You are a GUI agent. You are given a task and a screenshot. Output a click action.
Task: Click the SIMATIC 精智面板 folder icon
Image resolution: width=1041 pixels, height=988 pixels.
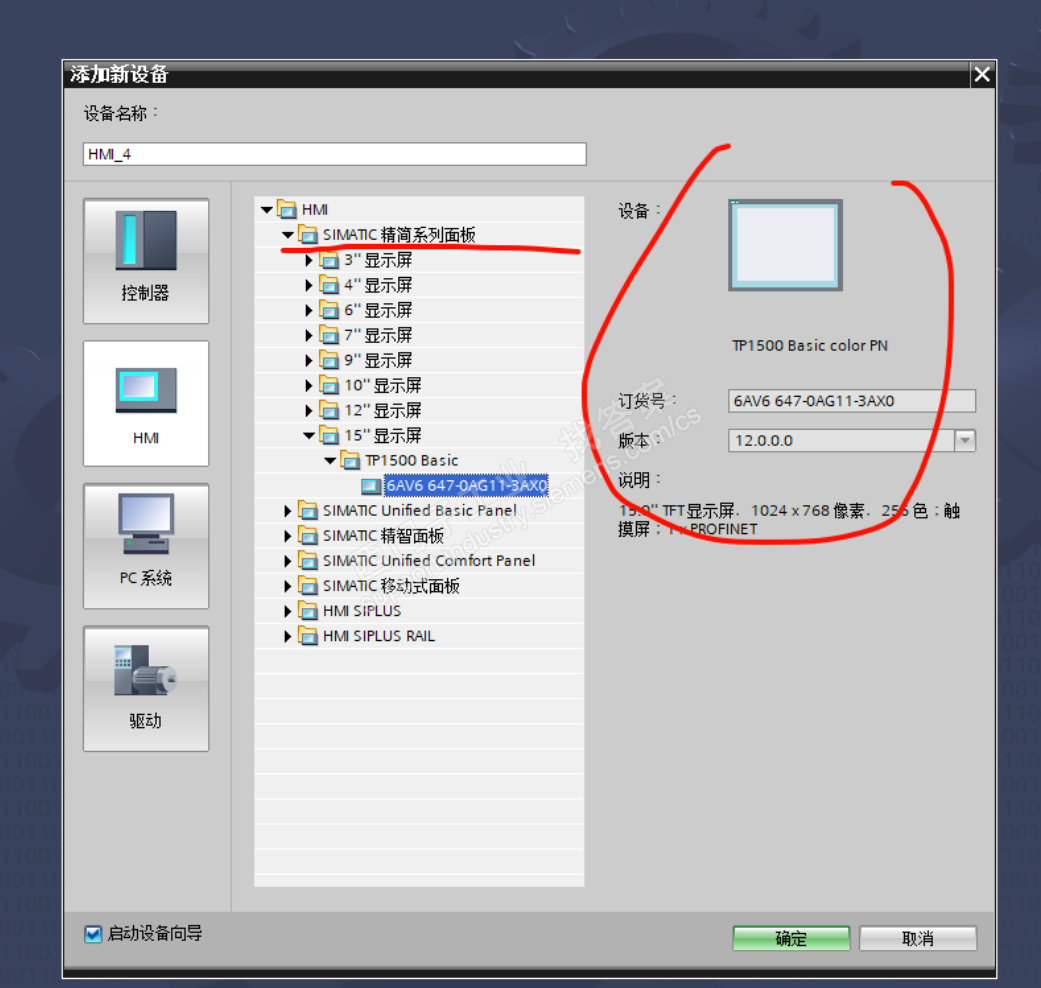tap(308, 535)
